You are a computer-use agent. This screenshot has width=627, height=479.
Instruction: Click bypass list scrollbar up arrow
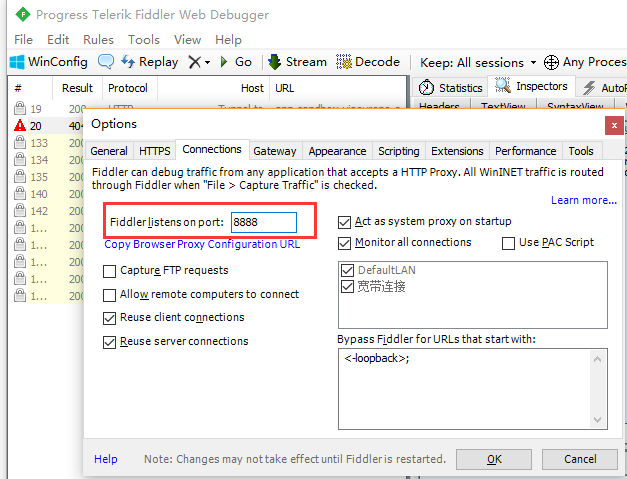coord(598,359)
